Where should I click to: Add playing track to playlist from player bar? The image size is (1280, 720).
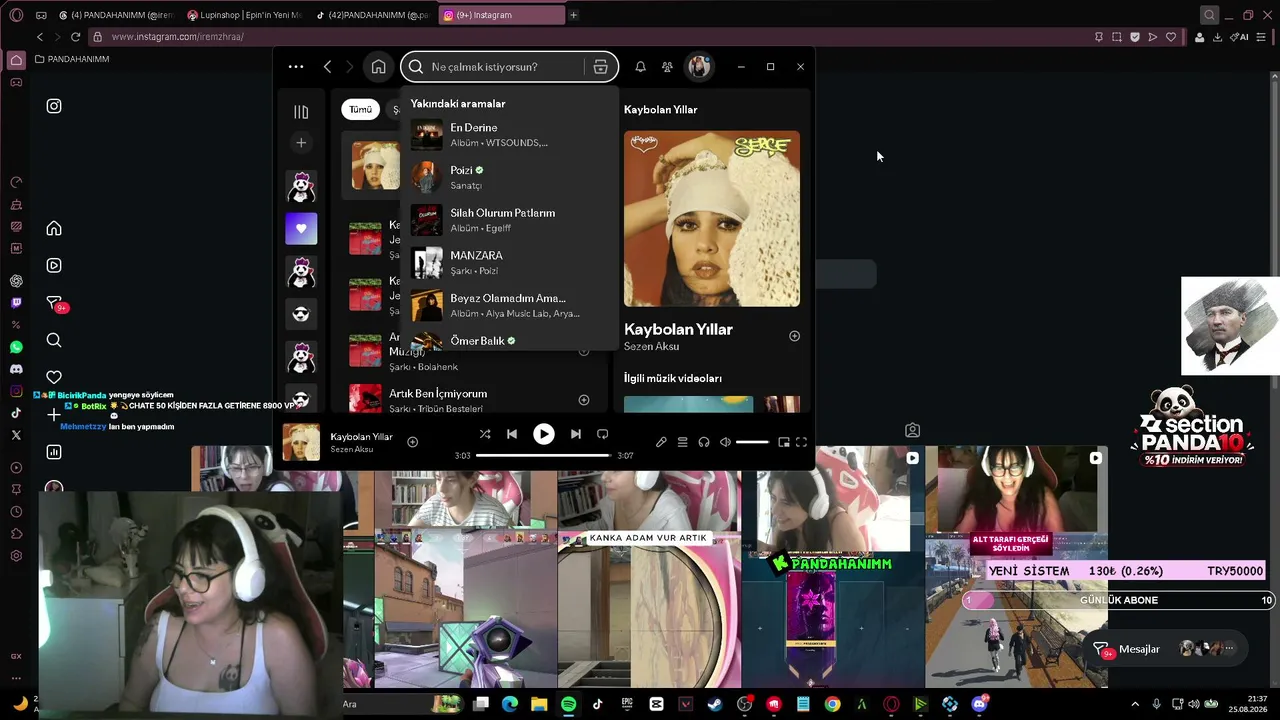tap(412, 442)
